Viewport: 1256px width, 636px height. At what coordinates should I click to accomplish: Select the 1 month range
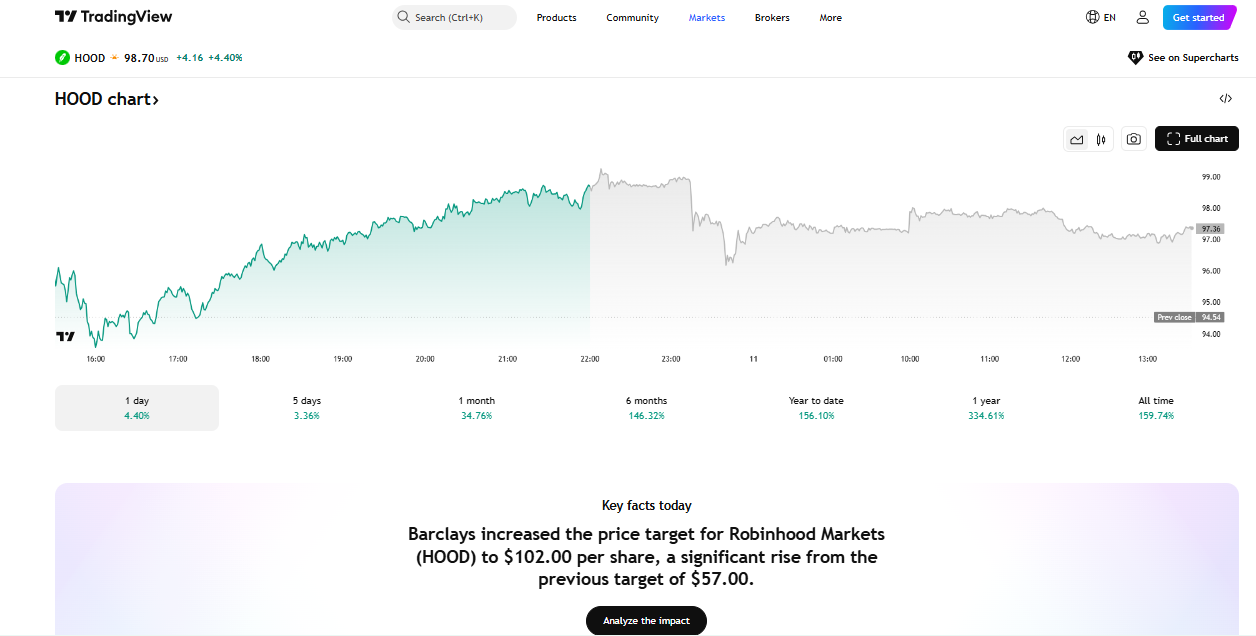pos(477,408)
